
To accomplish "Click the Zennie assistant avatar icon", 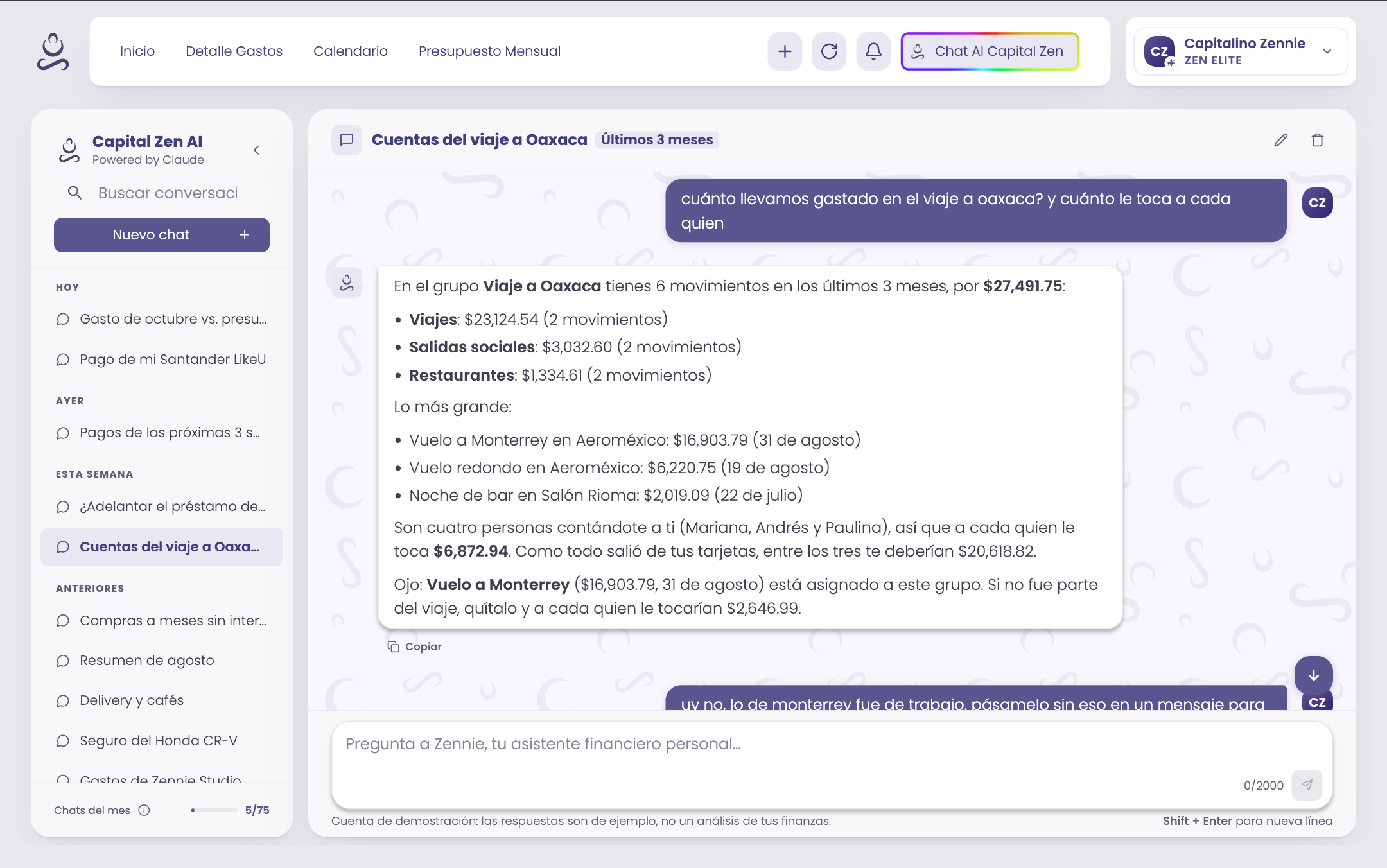I will 347,282.
